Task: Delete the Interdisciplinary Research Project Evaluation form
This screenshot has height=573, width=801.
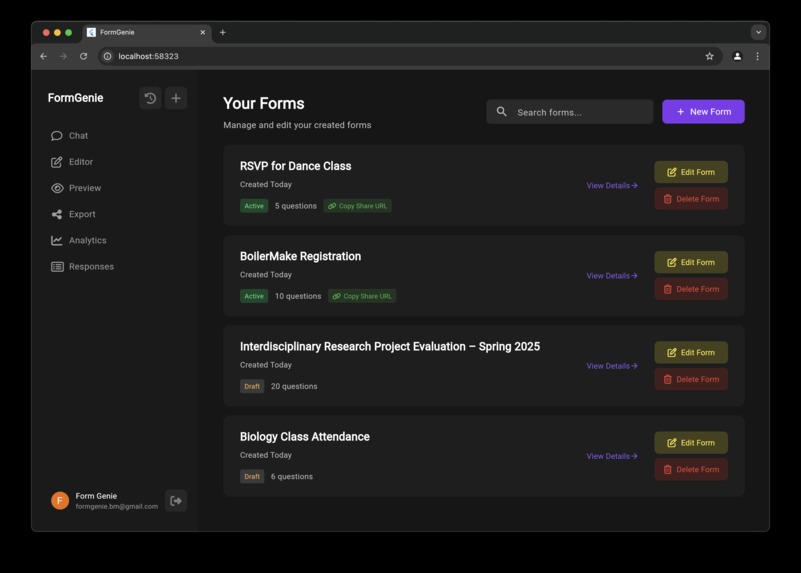Action: click(691, 379)
